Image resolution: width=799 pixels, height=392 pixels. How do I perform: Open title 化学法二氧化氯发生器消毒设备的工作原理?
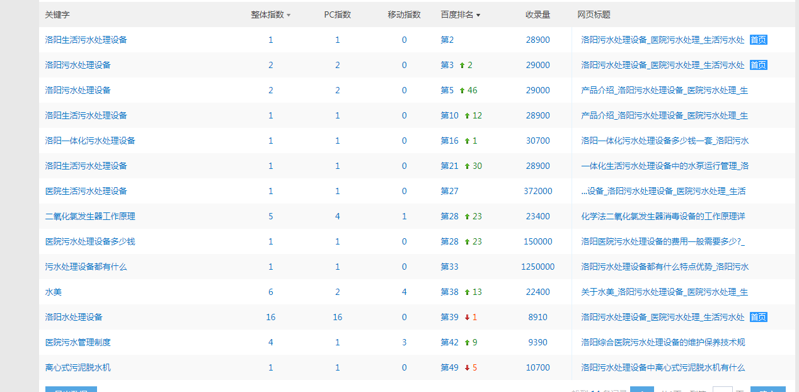[x=663, y=217]
